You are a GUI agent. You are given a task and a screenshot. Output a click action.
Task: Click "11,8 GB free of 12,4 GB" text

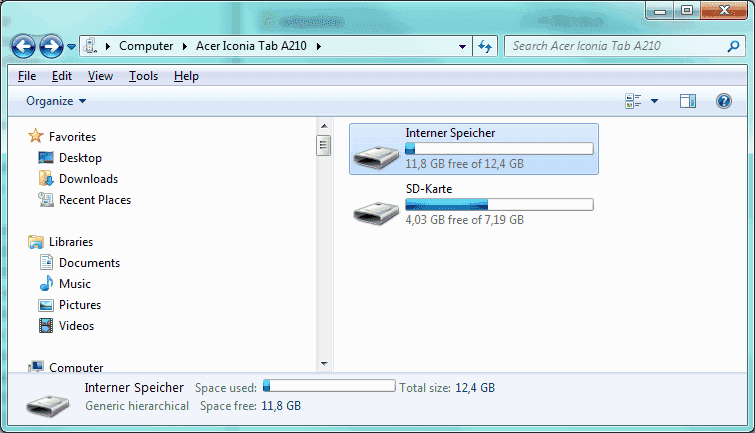point(464,164)
